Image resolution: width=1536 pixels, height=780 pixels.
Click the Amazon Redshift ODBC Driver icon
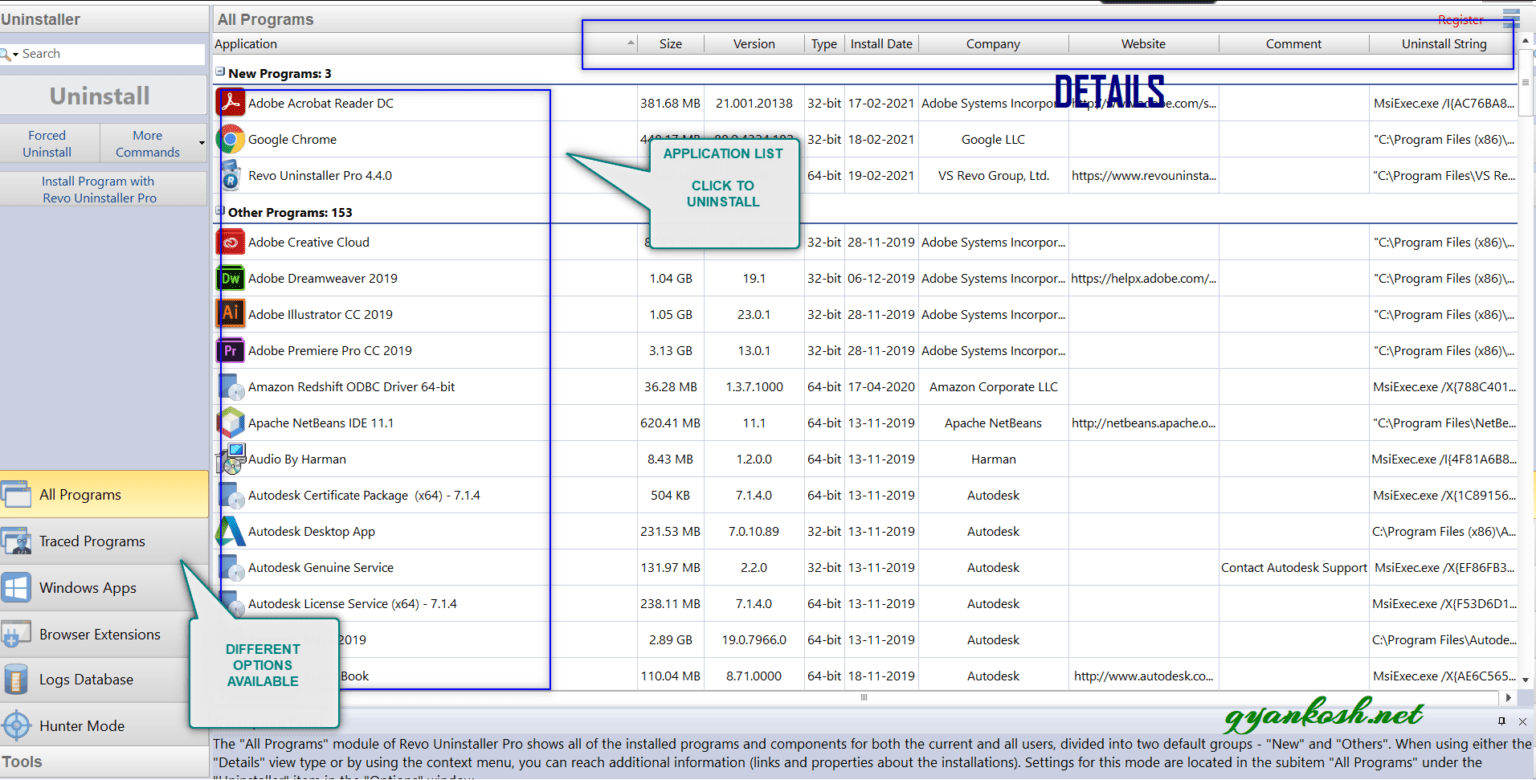(232, 387)
